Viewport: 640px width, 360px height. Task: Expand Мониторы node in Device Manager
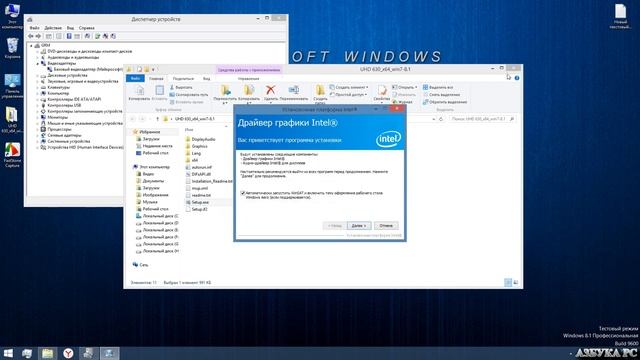point(38,117)
